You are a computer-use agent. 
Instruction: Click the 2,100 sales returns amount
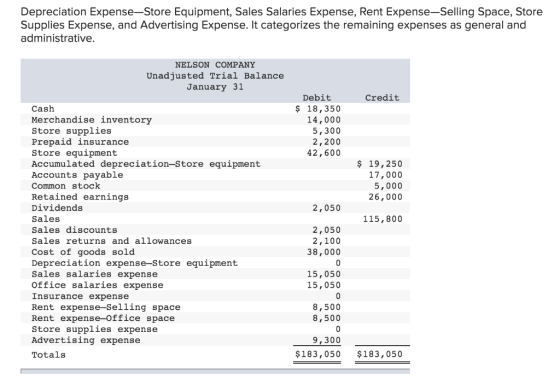click(x=326, y=241)
